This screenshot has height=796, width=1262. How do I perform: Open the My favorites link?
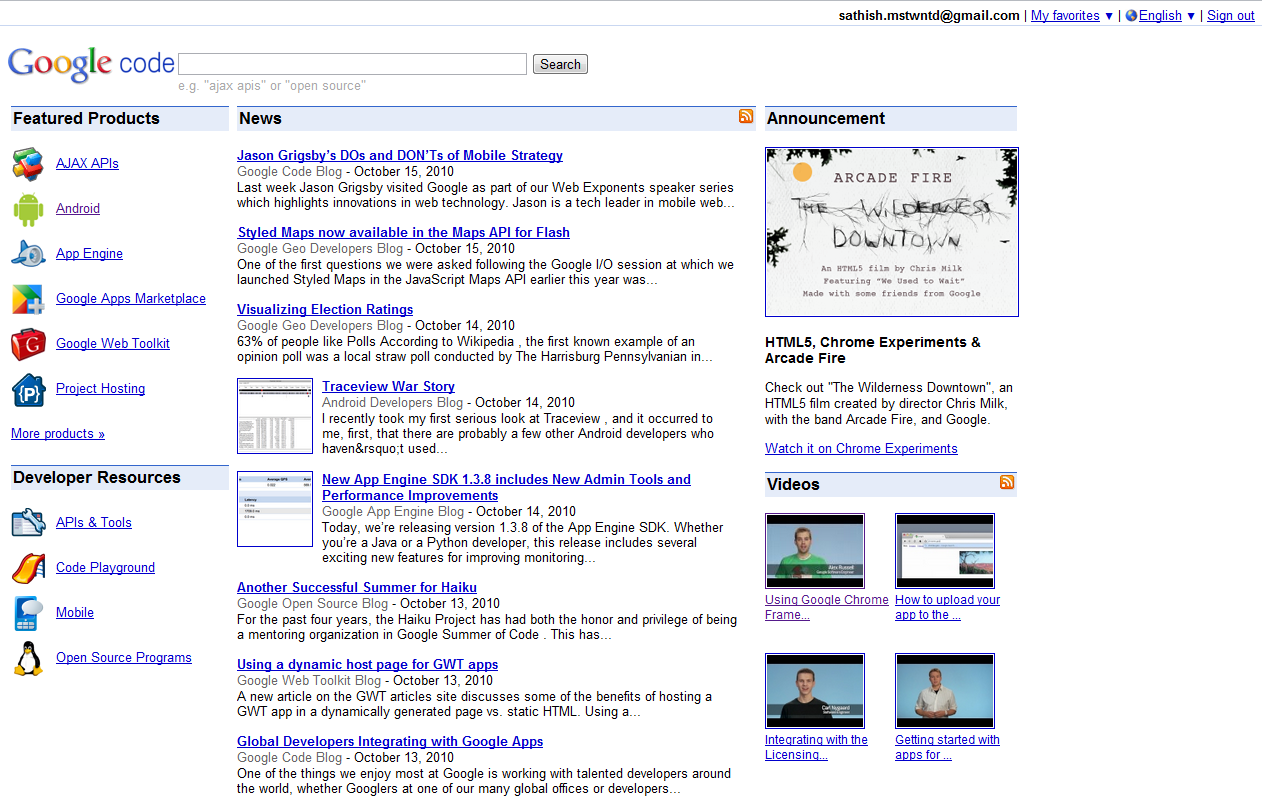(1065, 15)
